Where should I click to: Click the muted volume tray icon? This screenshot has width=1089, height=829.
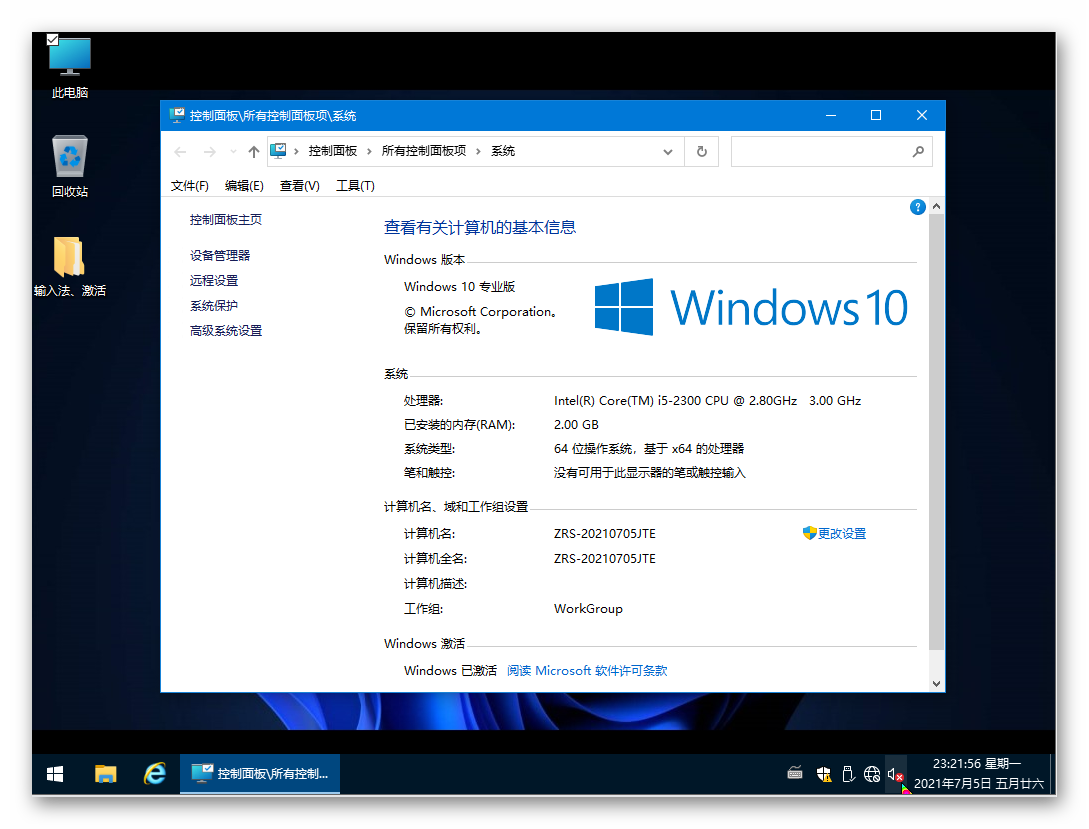[895, 774]
